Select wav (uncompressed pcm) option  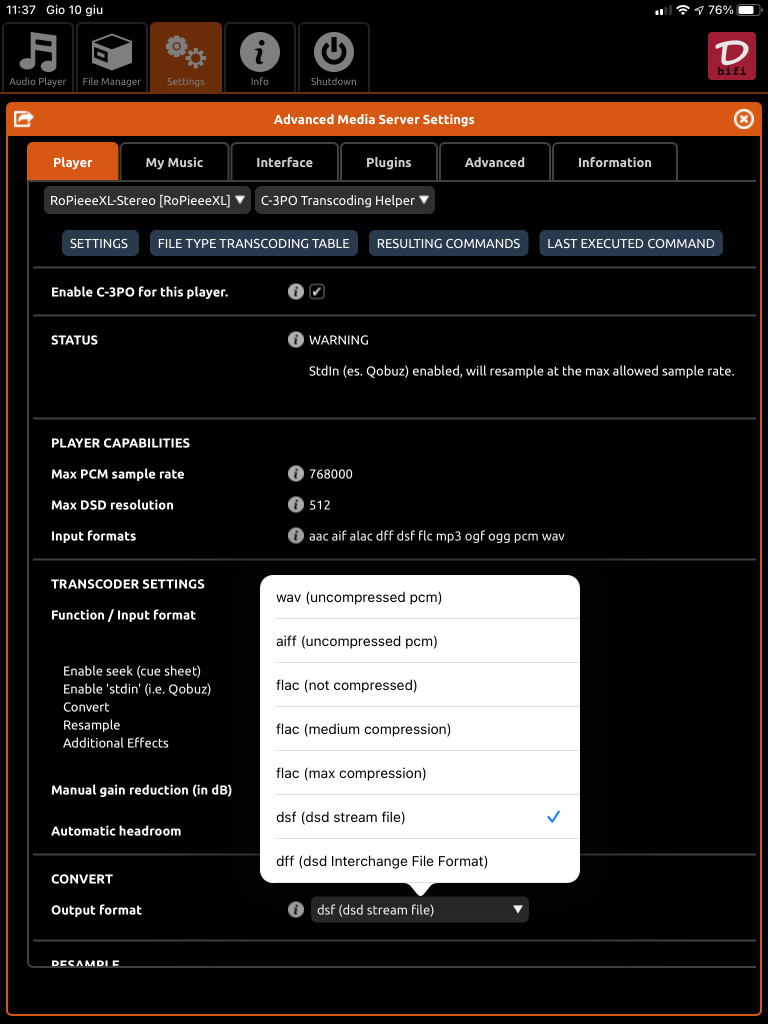(420, 597)
